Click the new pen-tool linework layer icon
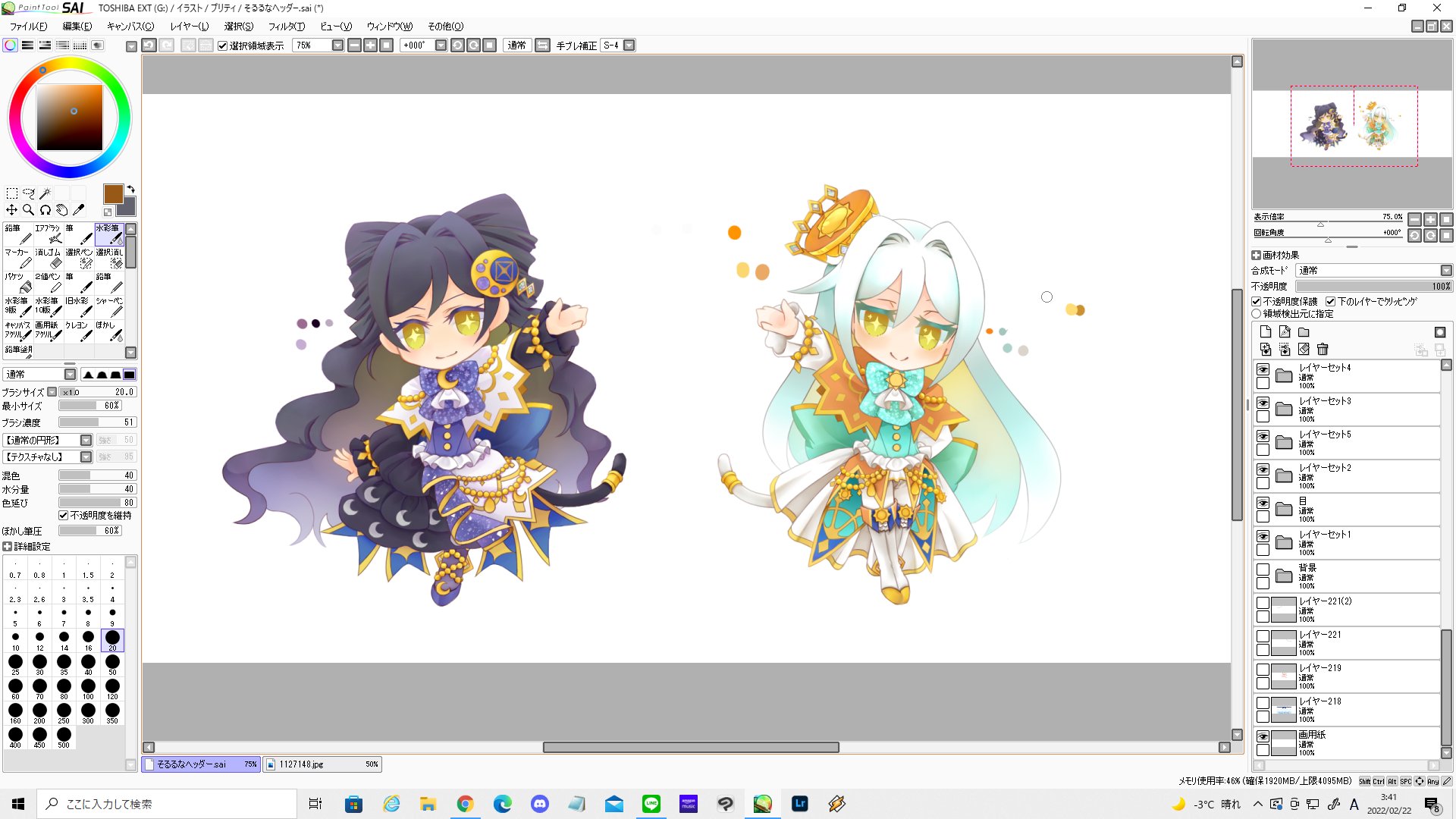 [x=1285, y=332]
